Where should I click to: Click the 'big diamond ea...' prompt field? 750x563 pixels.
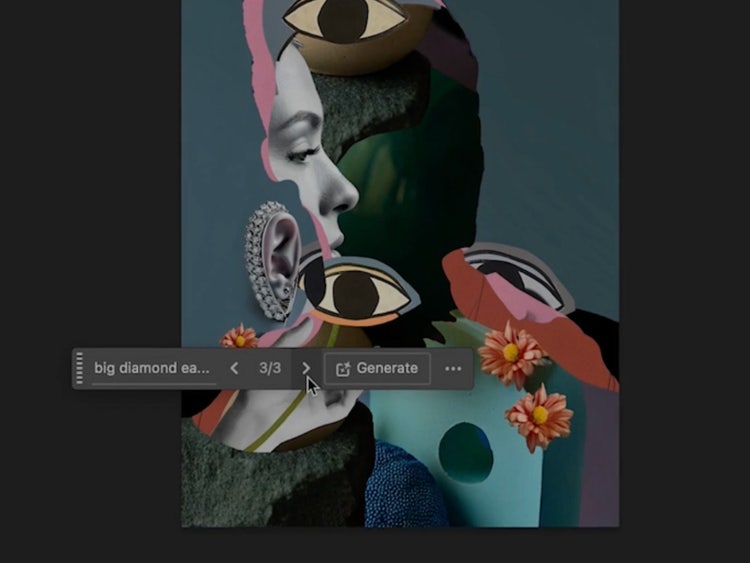coord(153,368)
